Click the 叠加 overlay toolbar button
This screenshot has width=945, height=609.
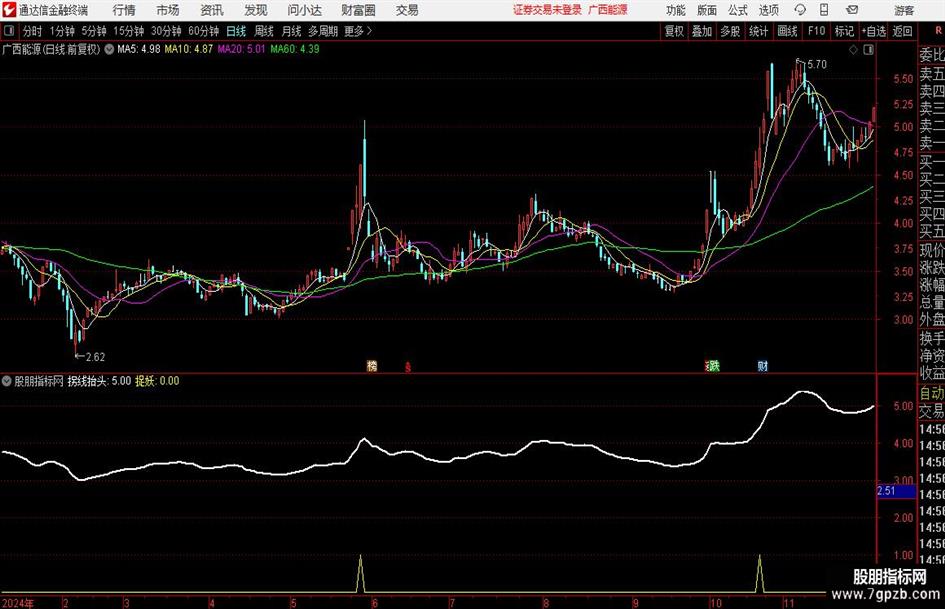[x=702, y=31]
